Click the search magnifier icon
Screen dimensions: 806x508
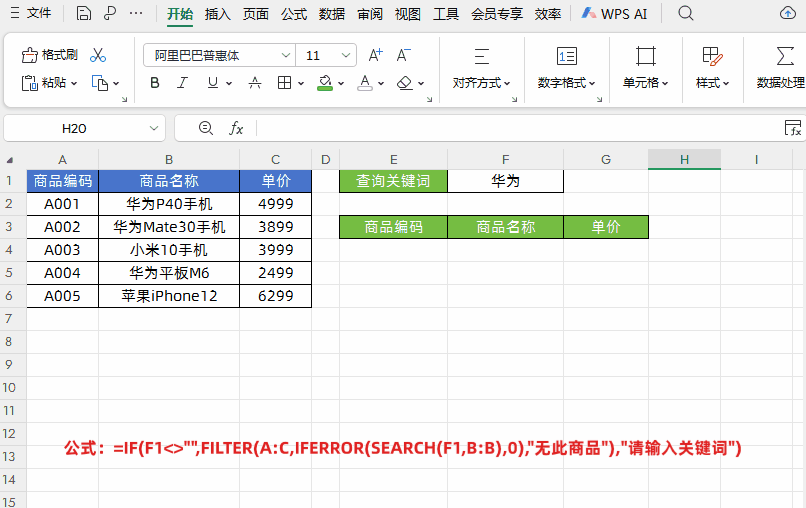click(x=686, y=13)
